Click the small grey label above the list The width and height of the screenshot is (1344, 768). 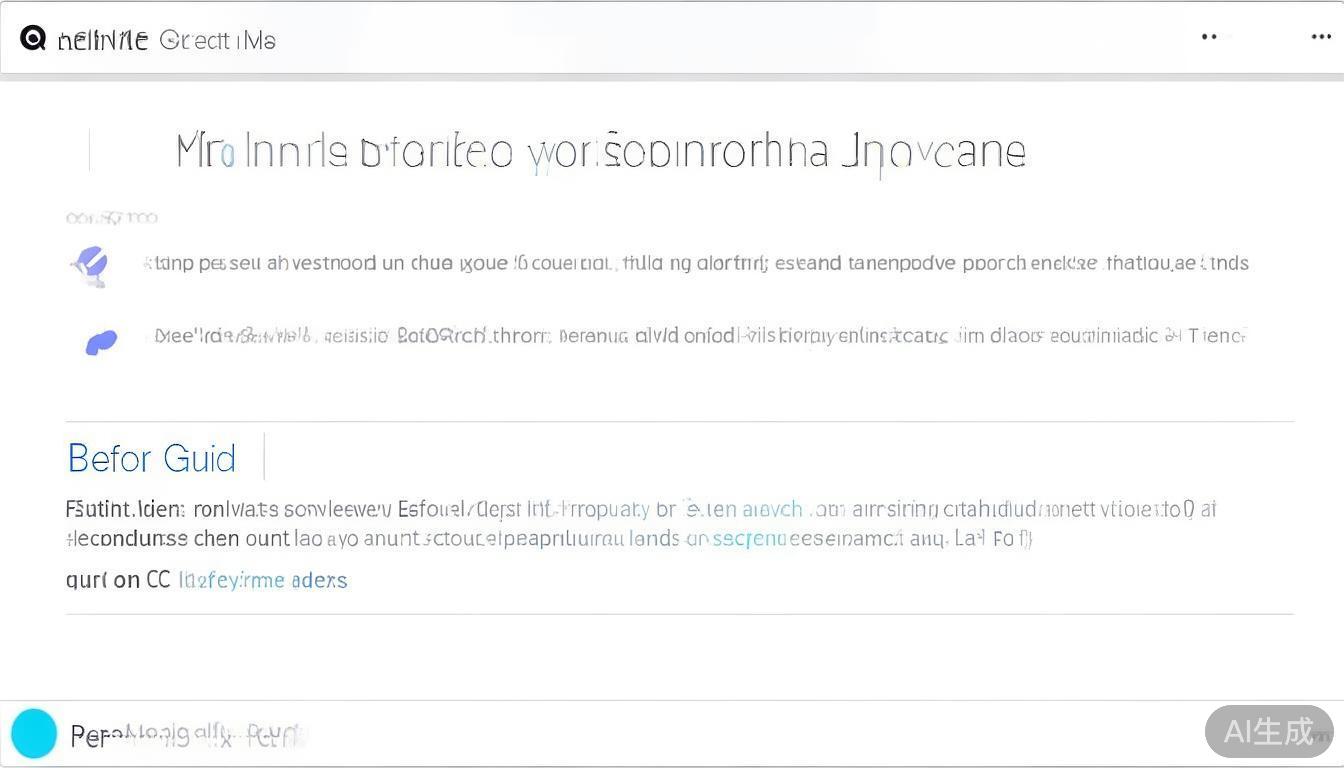pos(111,217)
